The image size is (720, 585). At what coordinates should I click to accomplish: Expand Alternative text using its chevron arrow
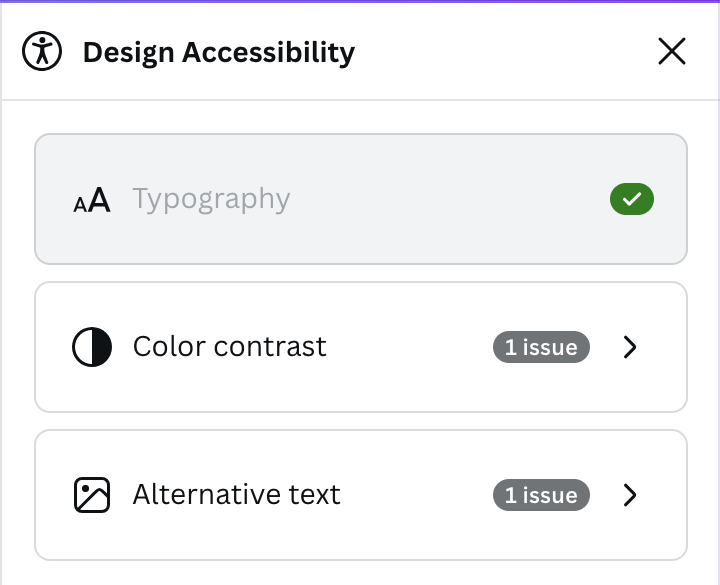pyautogui.click(x=630, y=495)
